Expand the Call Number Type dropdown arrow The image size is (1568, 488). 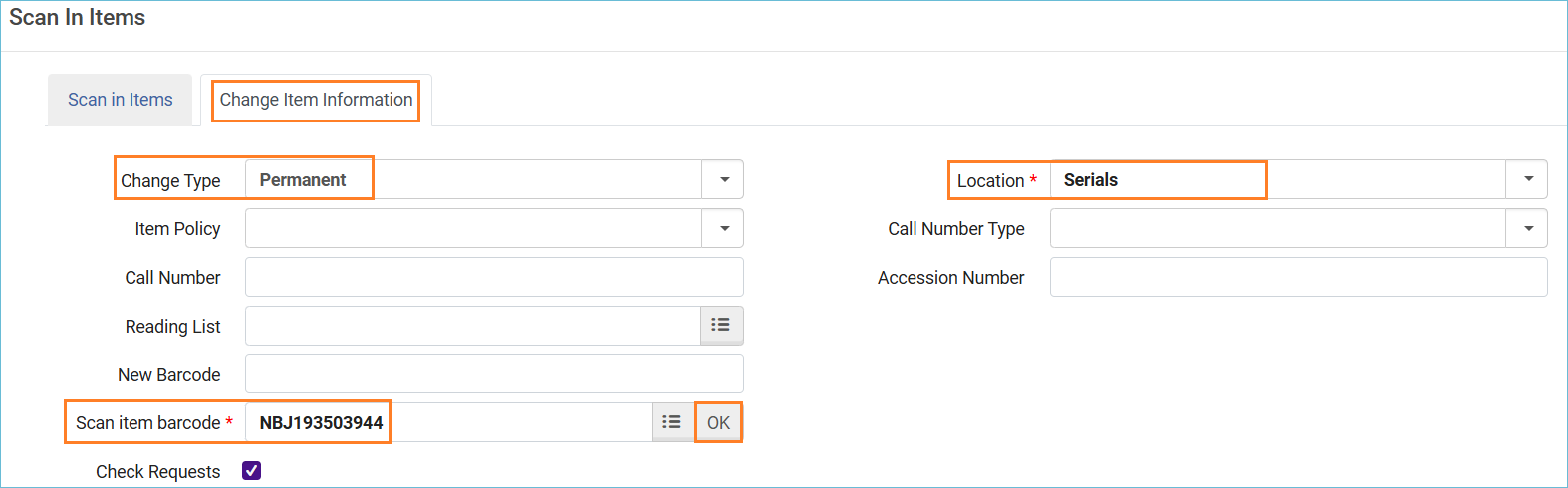(1528, 229)
